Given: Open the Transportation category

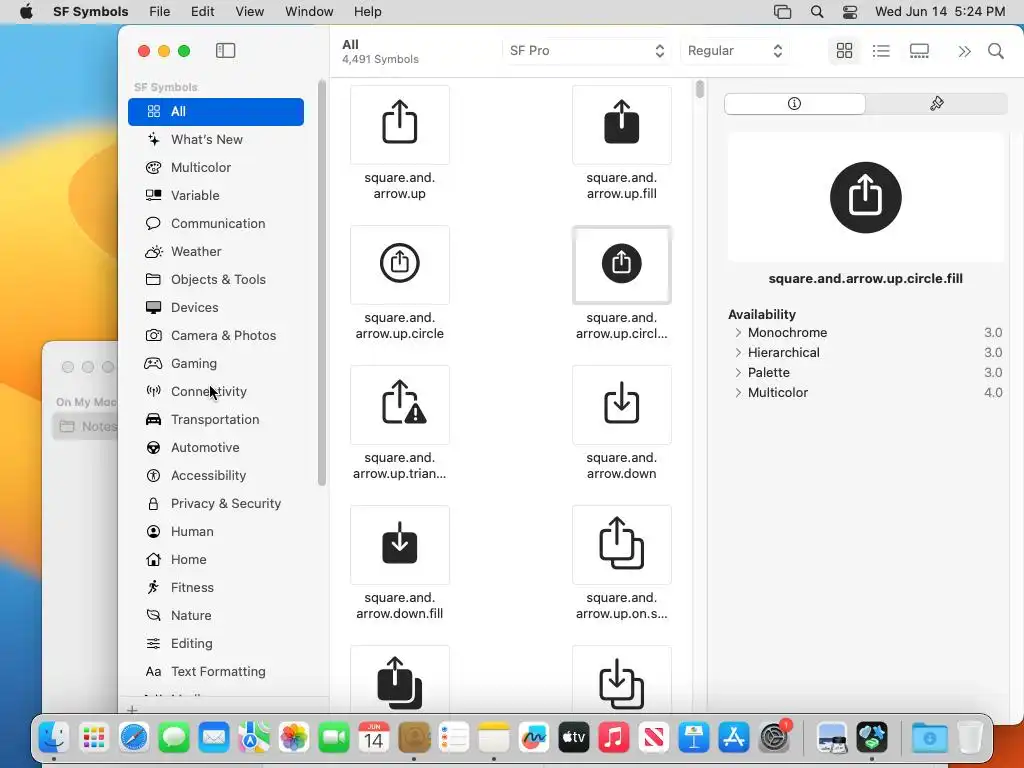Looking at the screenshot, I should (x=216, y=420).
